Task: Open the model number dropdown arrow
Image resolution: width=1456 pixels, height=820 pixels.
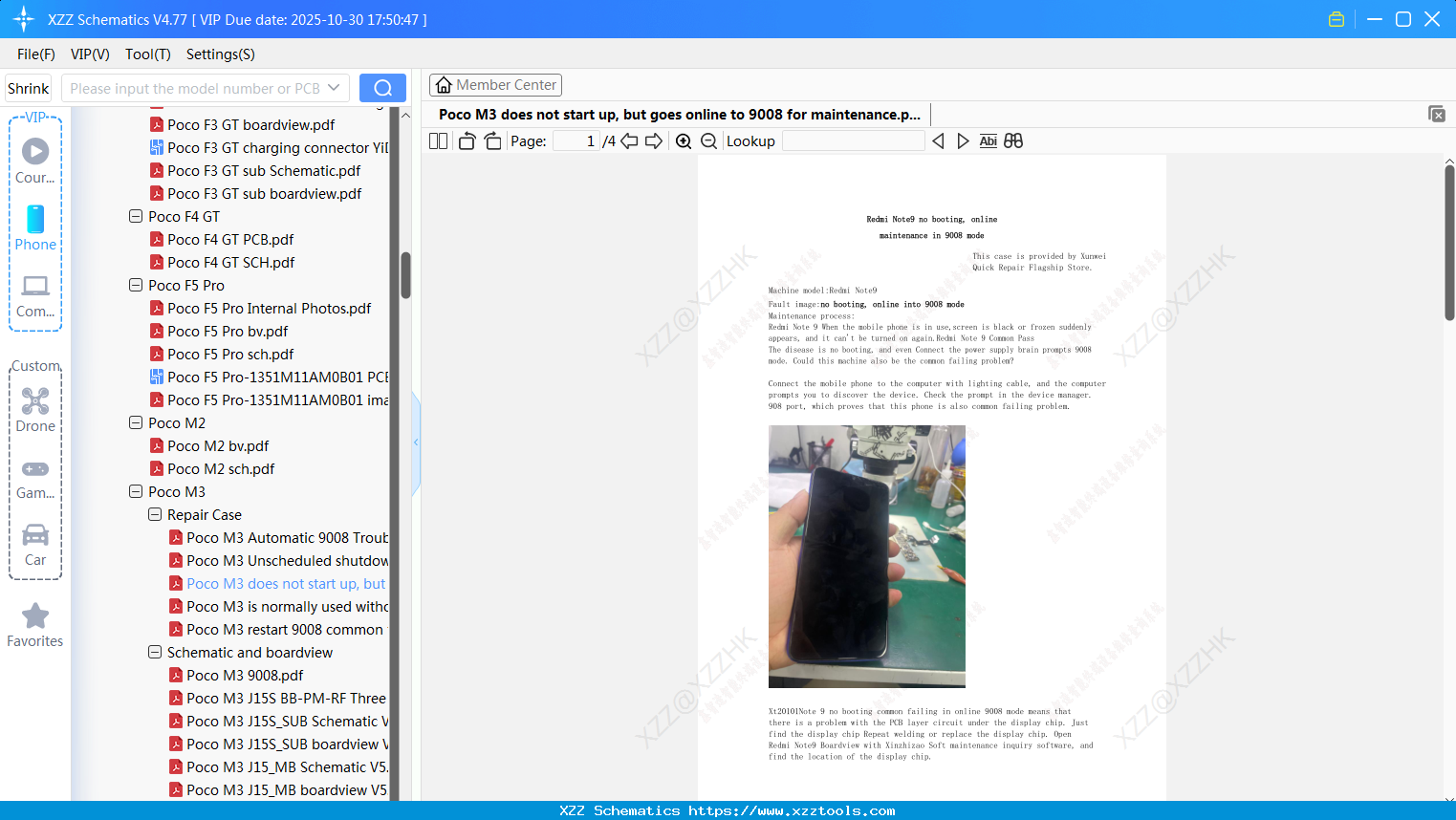Action: [334, 87]
